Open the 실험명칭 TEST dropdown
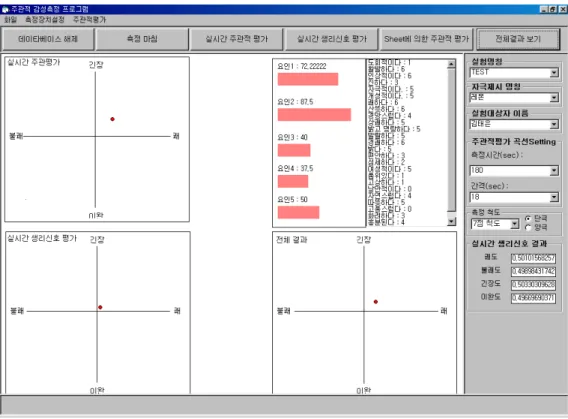Screen dimensions: 568x419 point(554,73)
